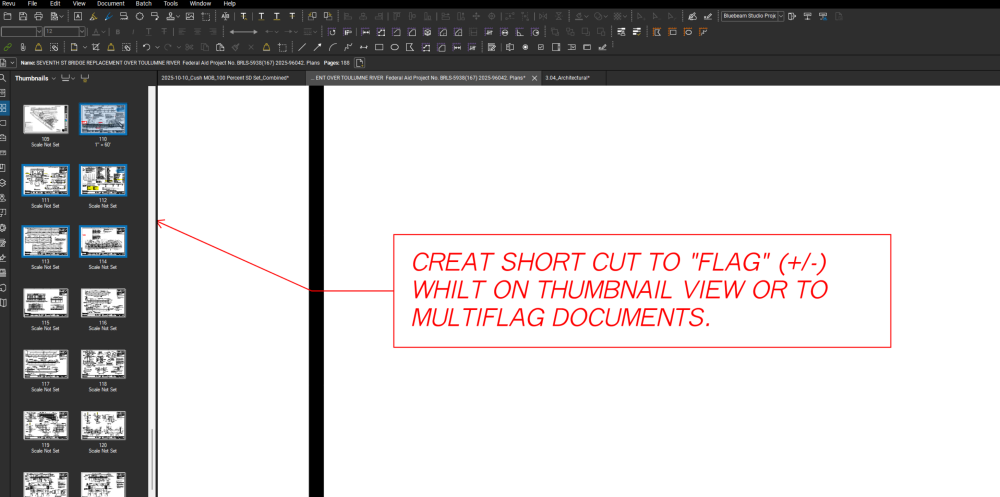Open the View menu
This screenshot has height=497, width=1000.
(x=78, y=3)
